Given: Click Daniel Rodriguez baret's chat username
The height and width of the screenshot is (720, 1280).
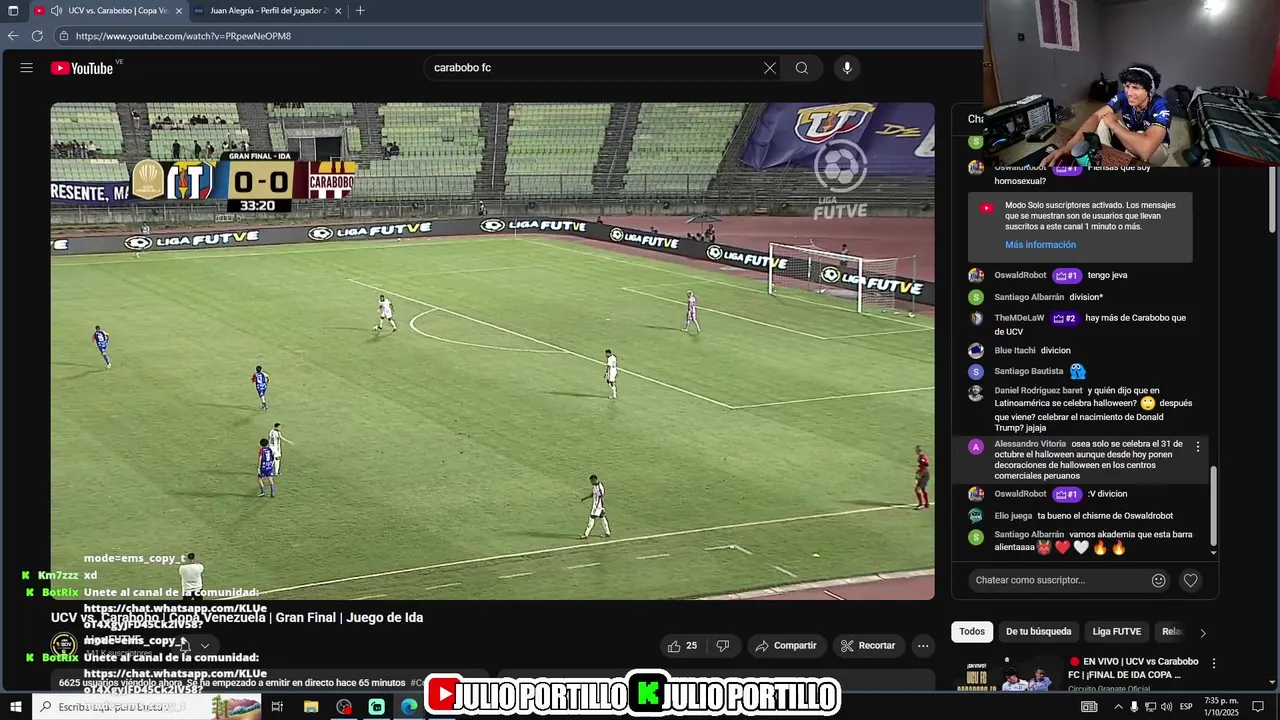Looking at the screenshot, I should click(1038, 391).
